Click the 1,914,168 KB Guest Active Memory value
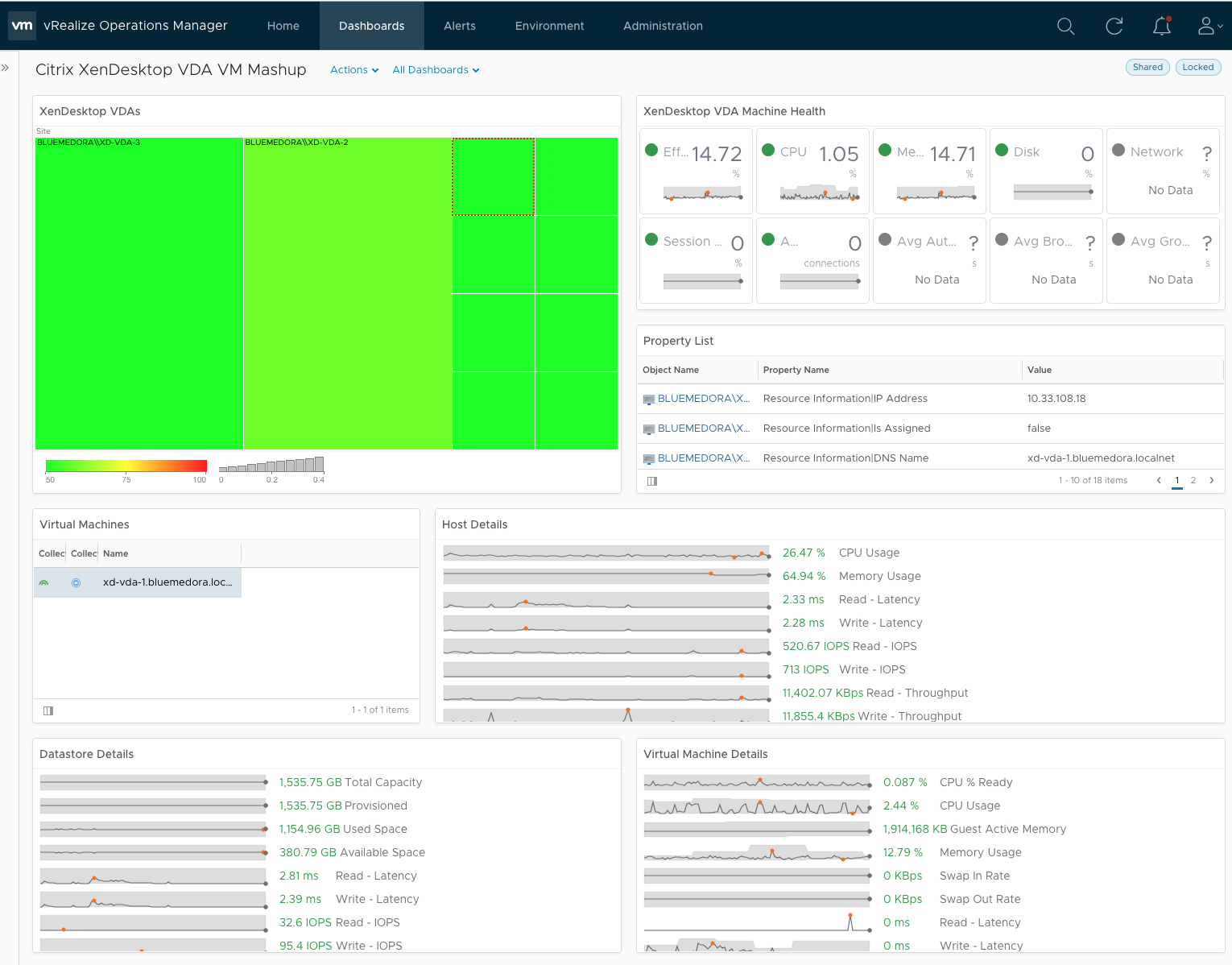The height and width of the screenshot is (965, 1232). click(x=915, y=829)
